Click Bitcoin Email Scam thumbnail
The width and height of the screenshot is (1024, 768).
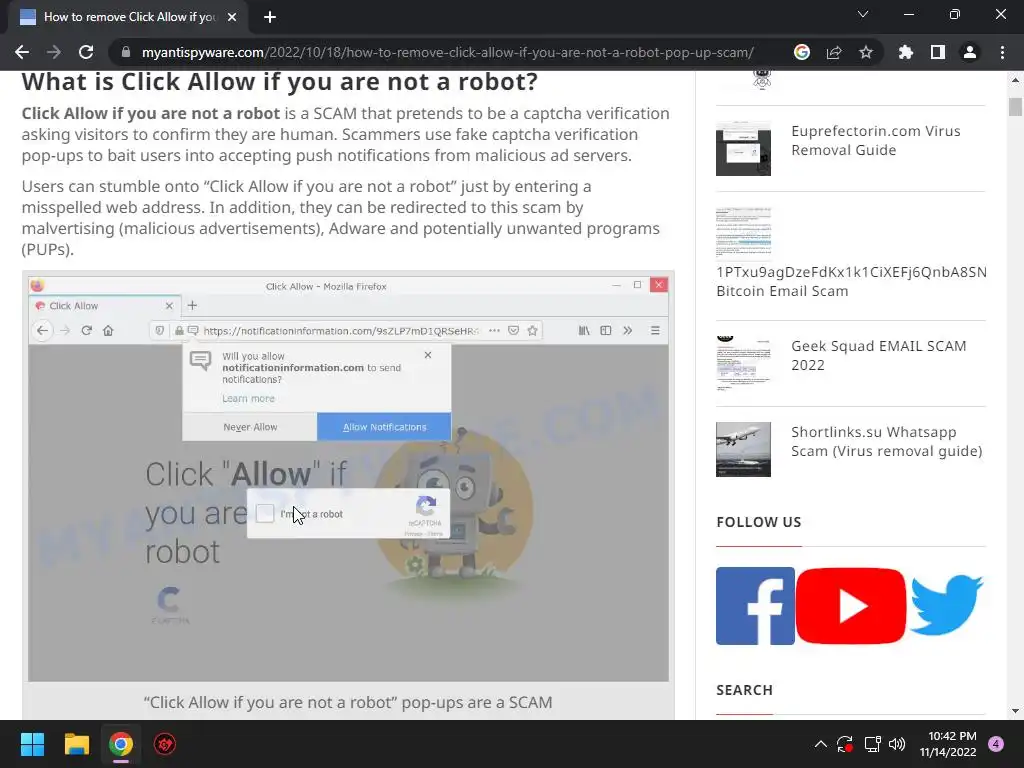743,233
